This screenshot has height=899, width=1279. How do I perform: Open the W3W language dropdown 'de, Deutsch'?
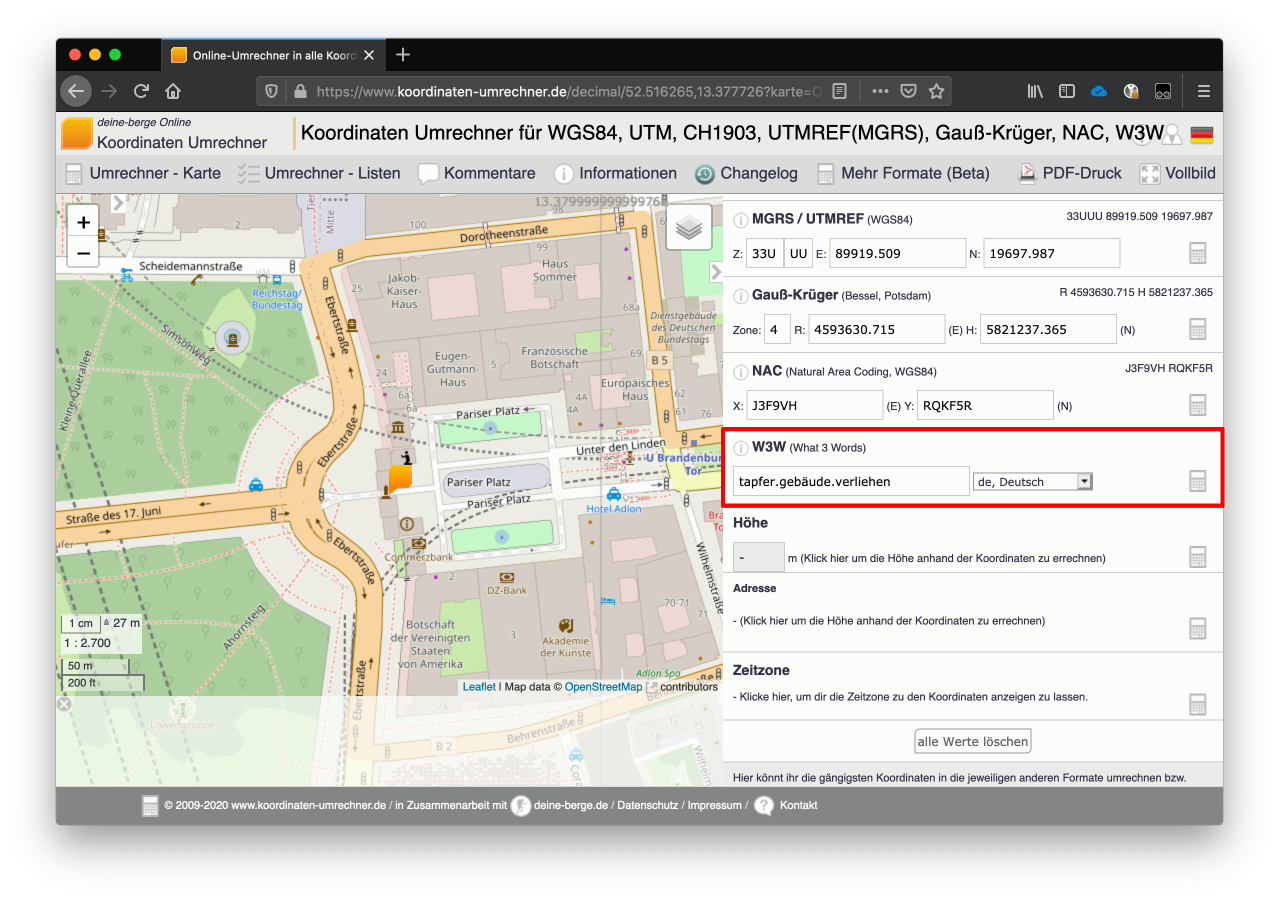[x=1032, y=481]
